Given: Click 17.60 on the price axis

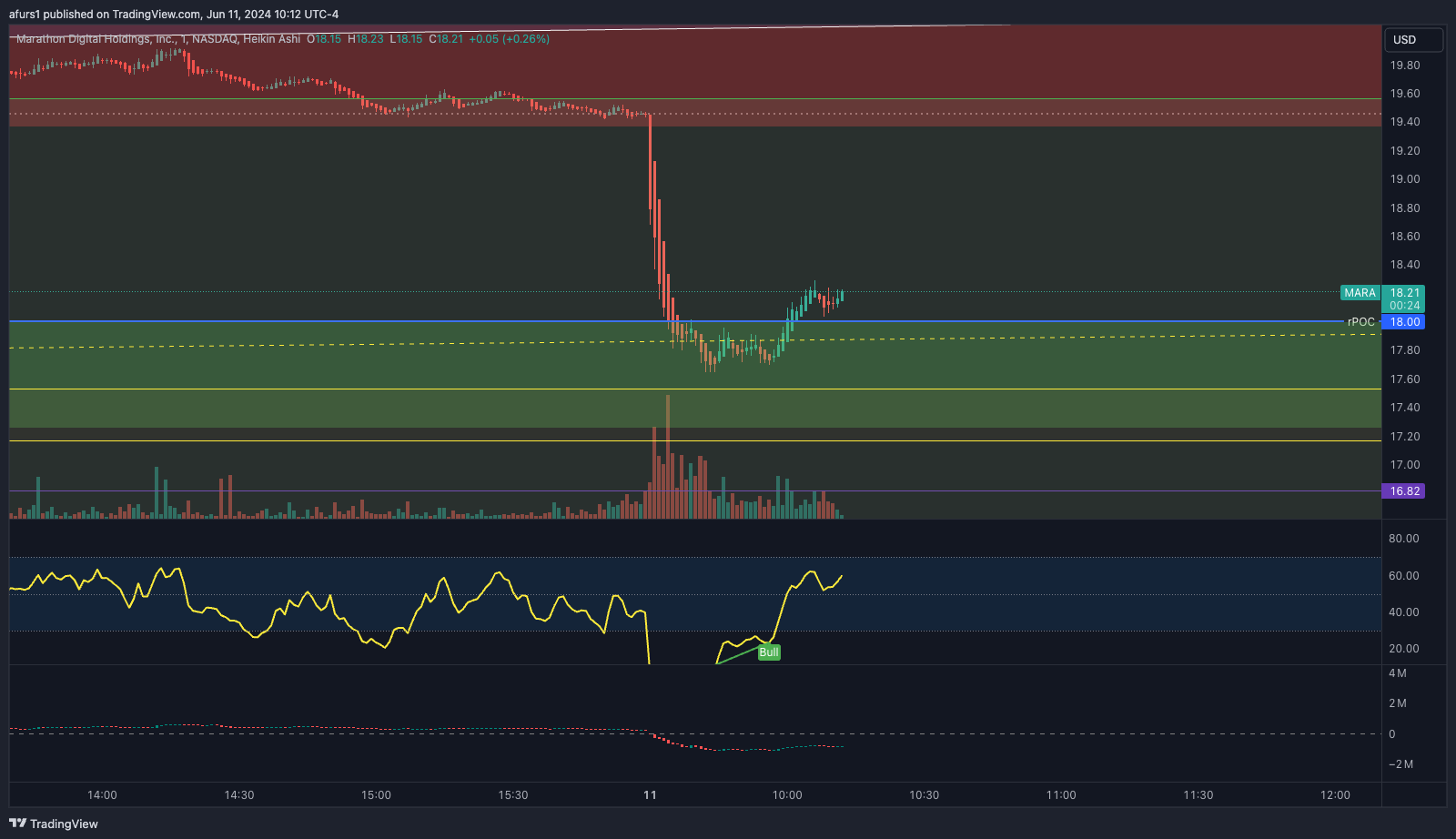Looking at the screenshot, I should (x=1405, y=379).
